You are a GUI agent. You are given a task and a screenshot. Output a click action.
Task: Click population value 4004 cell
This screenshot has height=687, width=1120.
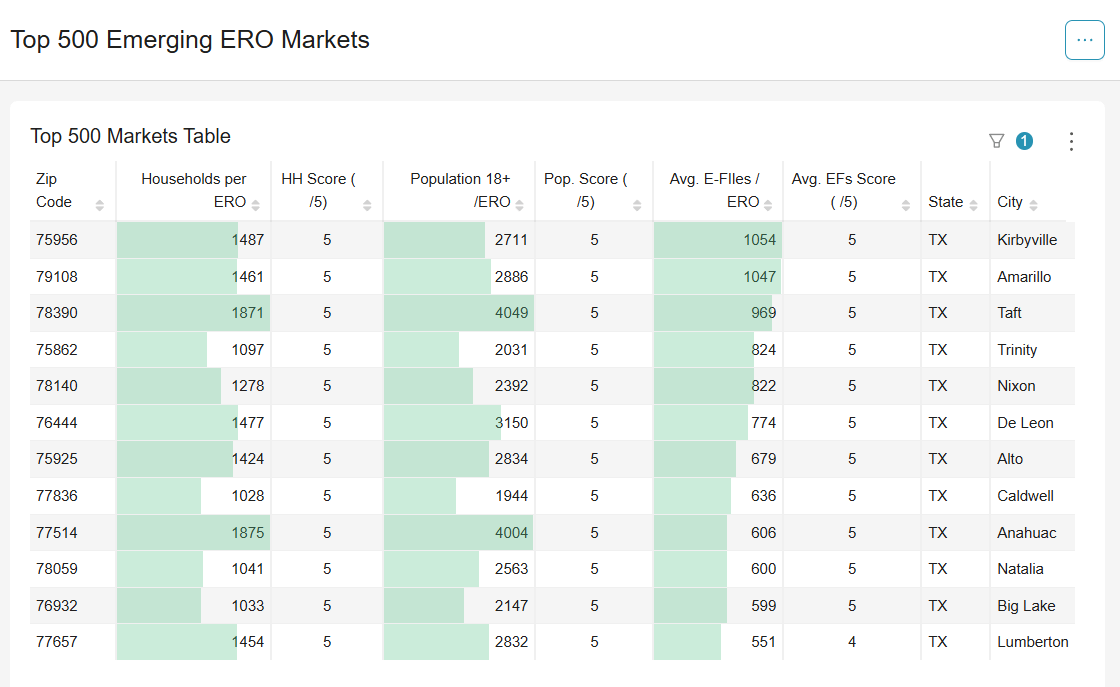(x=459, y=533)
